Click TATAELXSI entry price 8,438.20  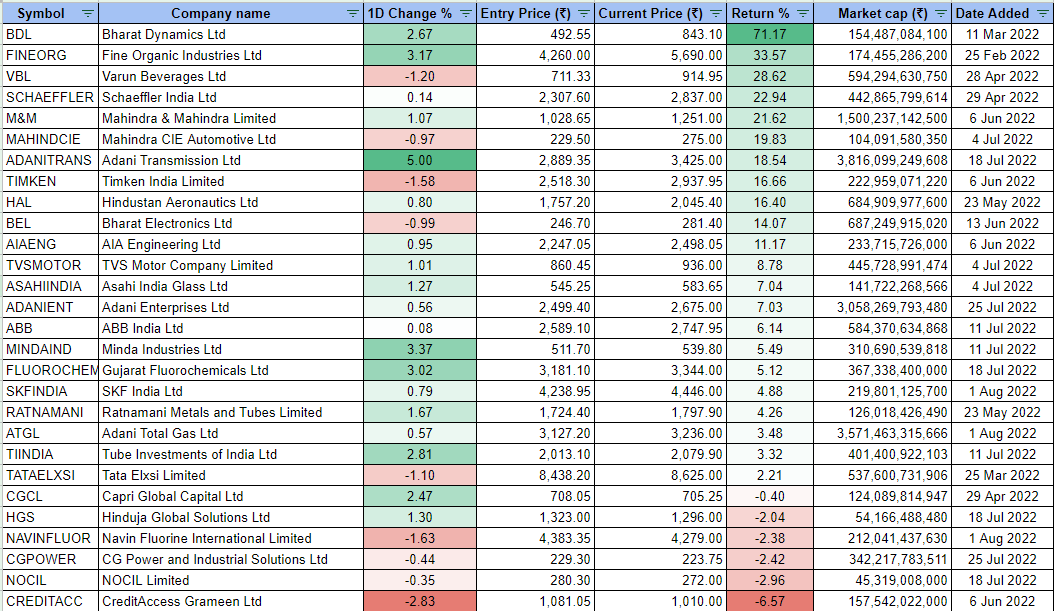click(535, 475)
